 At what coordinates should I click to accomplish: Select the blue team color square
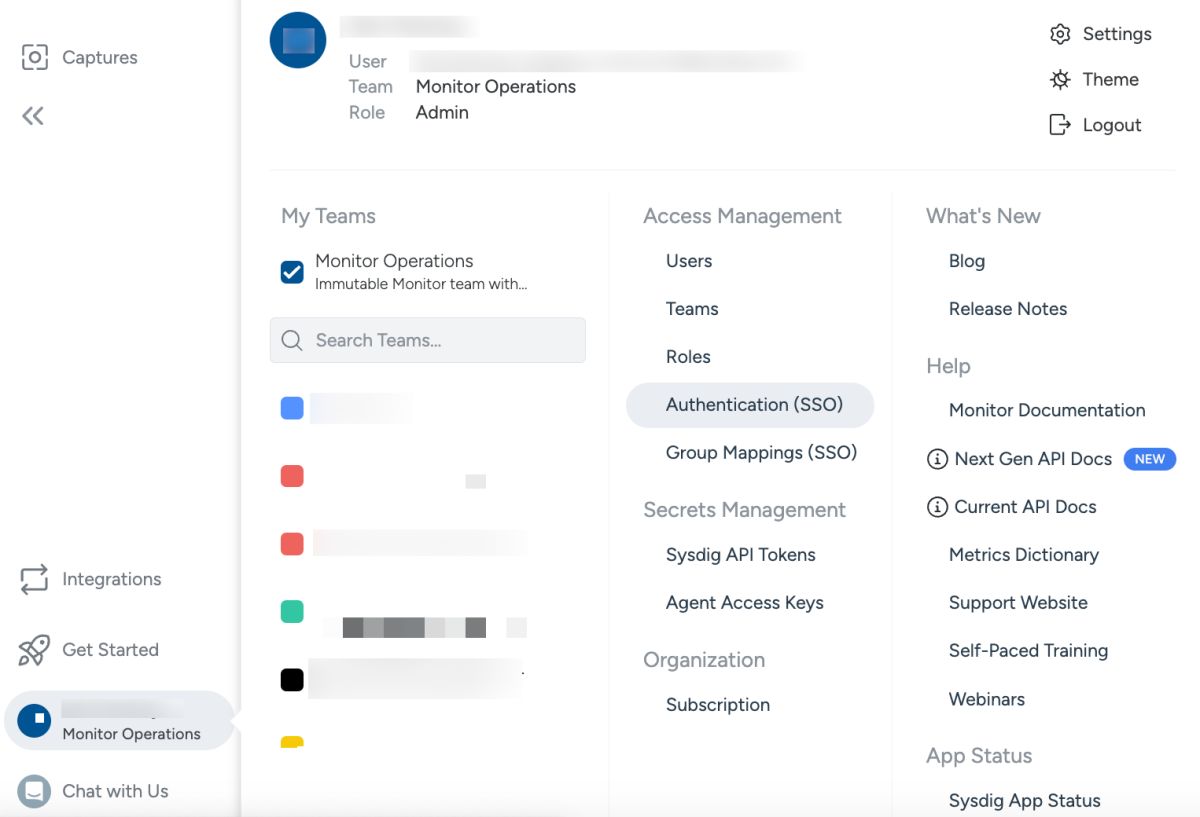click(292, 408)
